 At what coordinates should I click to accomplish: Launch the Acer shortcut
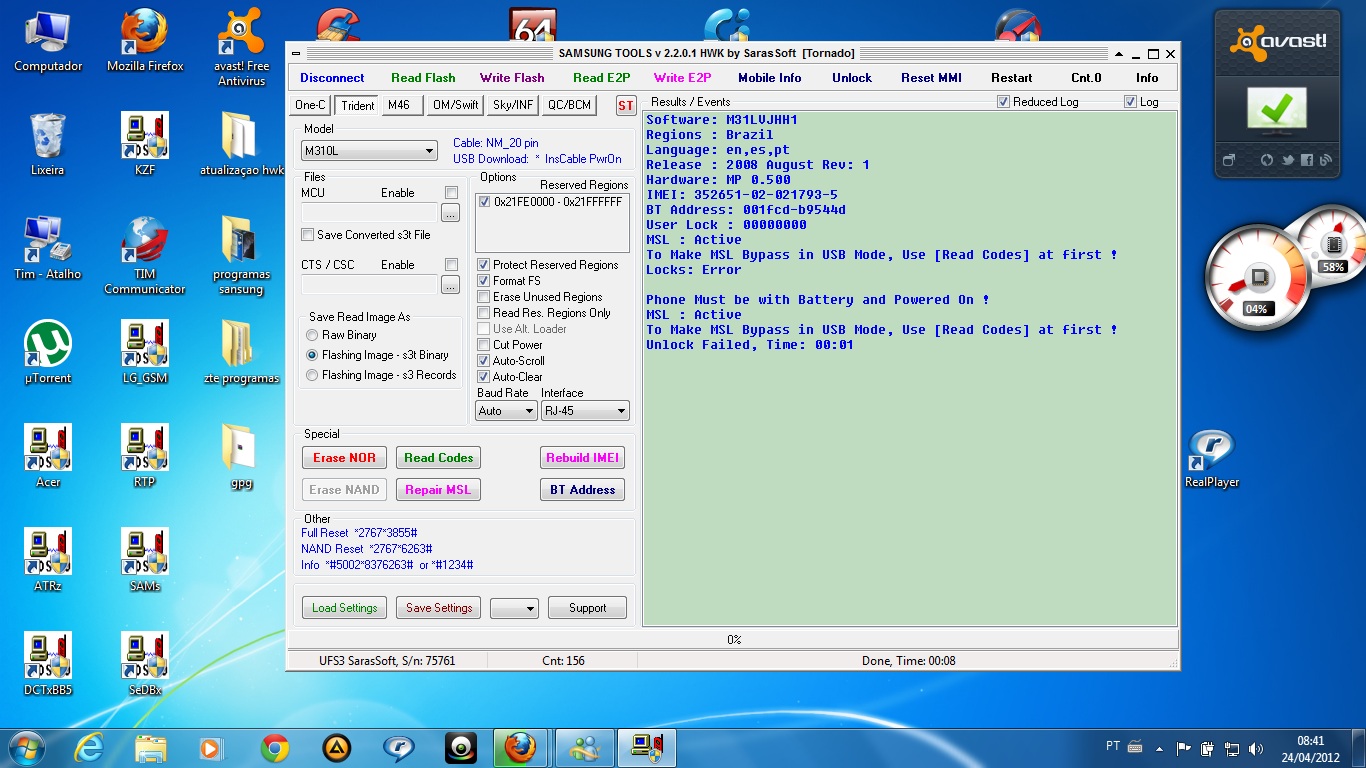pyautogui.click(x=48, y=457)
